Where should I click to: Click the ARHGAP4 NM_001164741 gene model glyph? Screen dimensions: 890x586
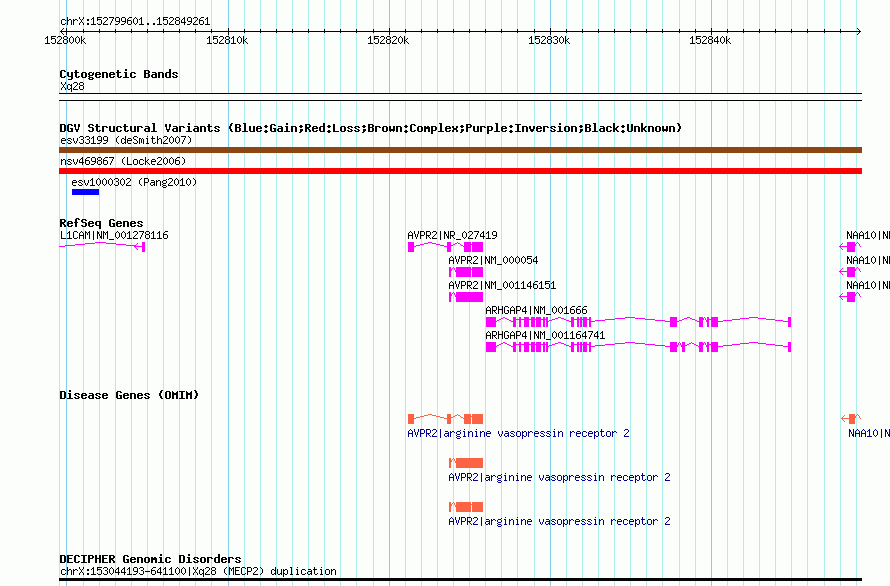pos(639,347)
